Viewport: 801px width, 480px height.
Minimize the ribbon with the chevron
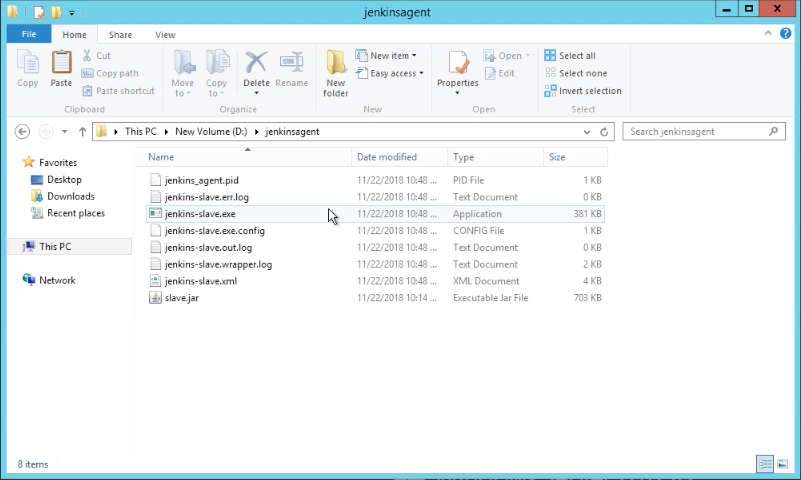tap(768, 33)
